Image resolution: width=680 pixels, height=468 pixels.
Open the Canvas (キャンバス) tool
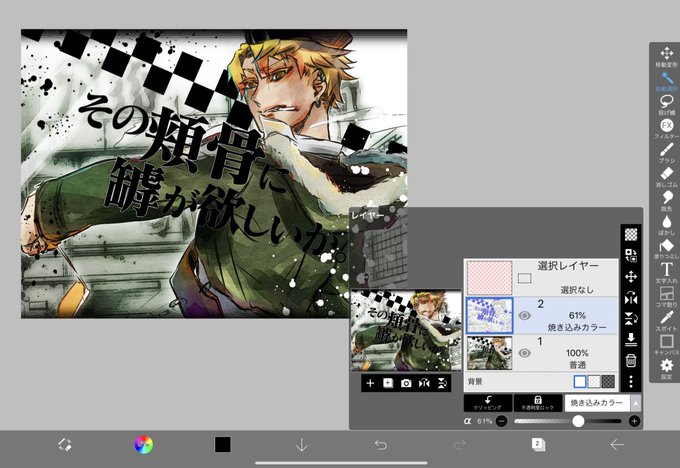tap(666, 345)
